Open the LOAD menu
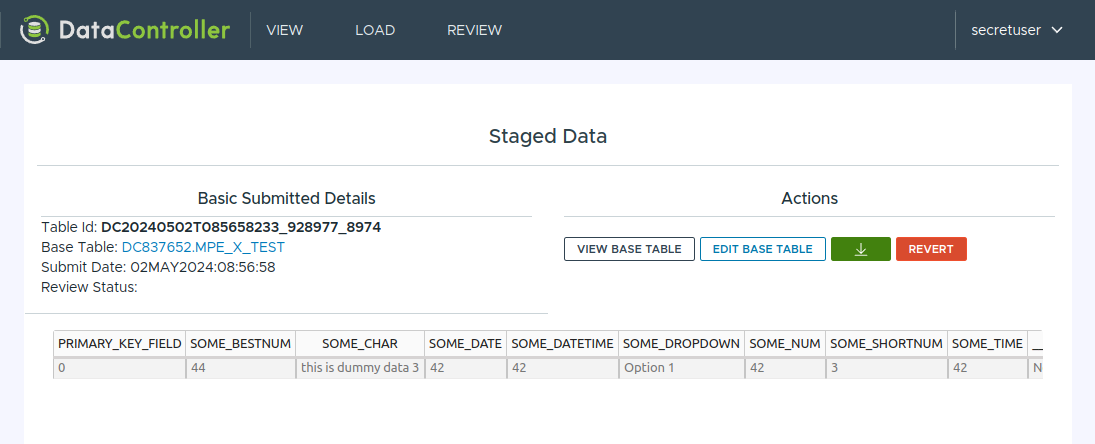 coord(375,30)
